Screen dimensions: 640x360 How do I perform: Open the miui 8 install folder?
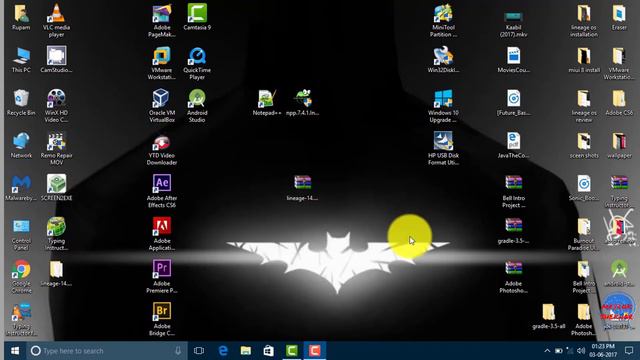(584, 60)
